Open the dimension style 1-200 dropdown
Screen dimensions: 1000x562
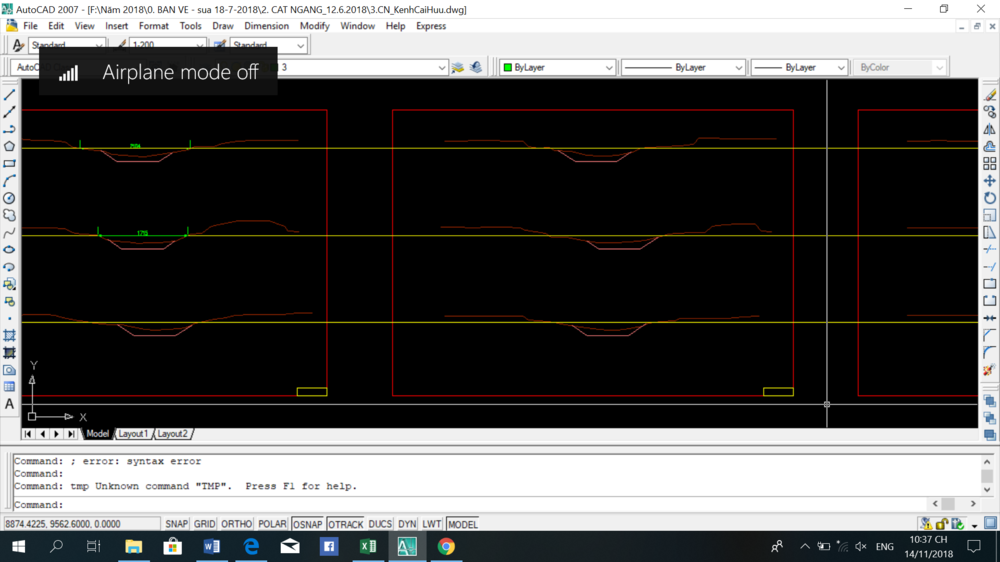pos(200,45)
